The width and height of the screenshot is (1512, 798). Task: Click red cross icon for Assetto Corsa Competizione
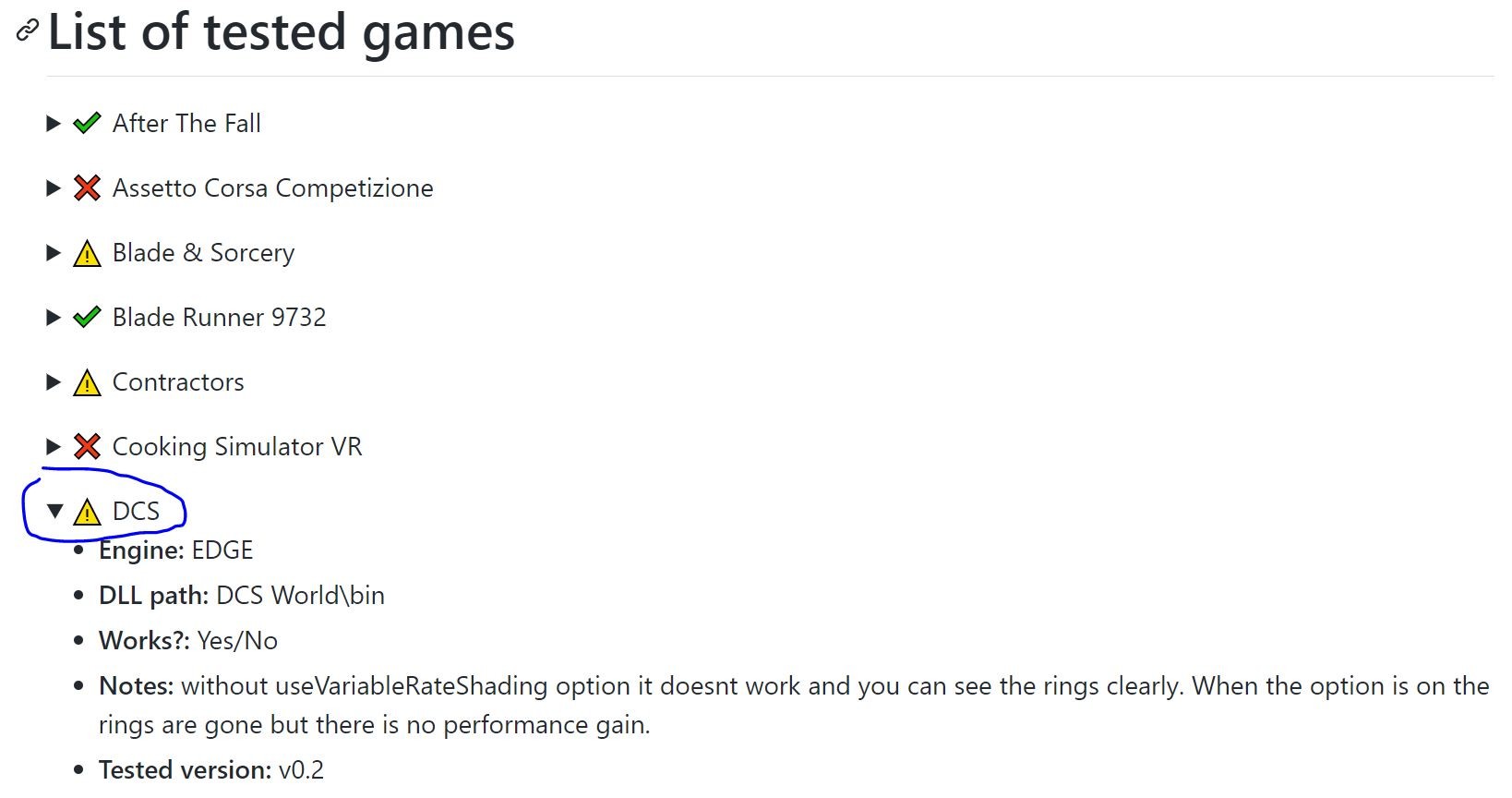click(x=87, y=188)
